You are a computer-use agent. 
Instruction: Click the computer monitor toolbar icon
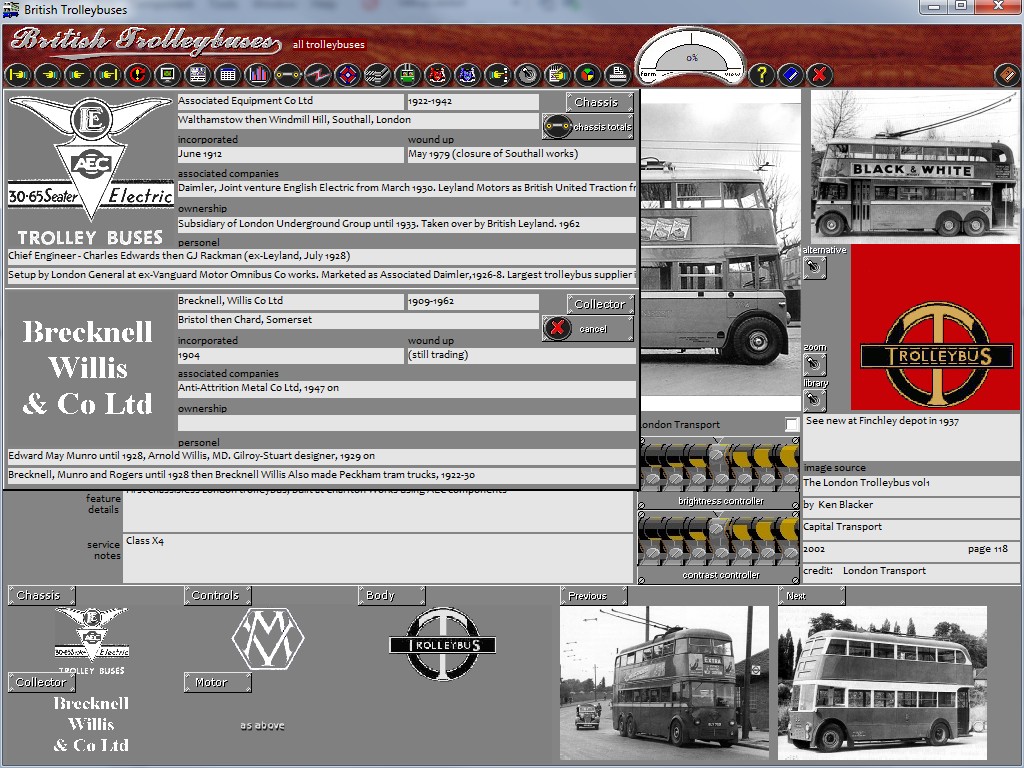(x=168, y=74)
